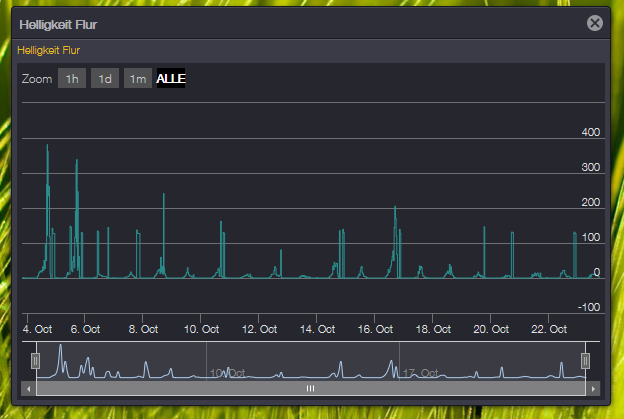The image size is (624, 419).
Task: Click the Helligkeit Flur window title
Action: point(58,23)
